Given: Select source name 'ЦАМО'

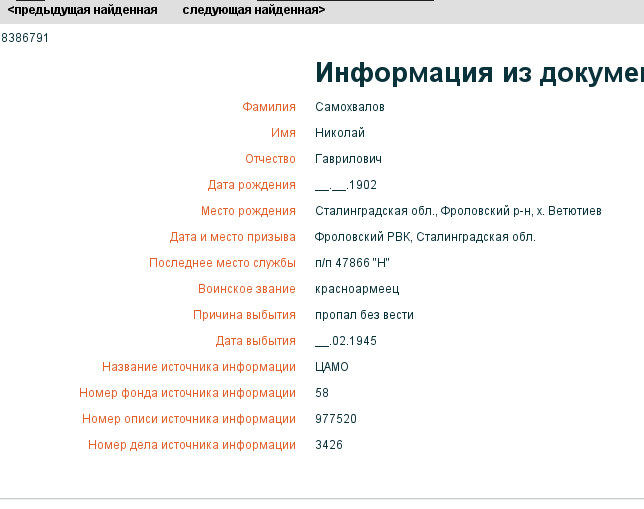Looking at the screenshot, I should pyautogui.click(x=332, y=367).
